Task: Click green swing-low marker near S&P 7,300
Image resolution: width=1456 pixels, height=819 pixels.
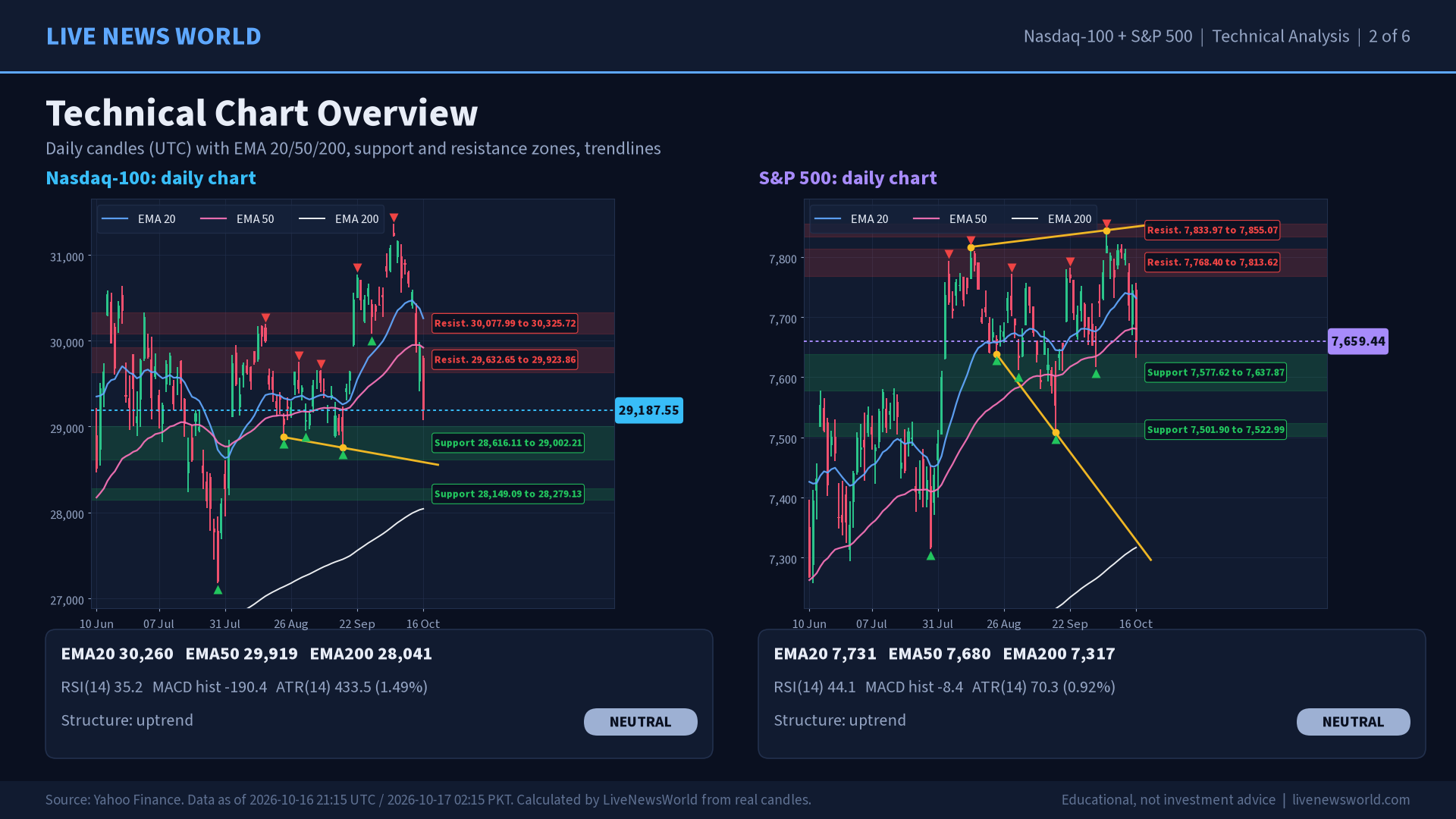Action: tap(931, 556)
